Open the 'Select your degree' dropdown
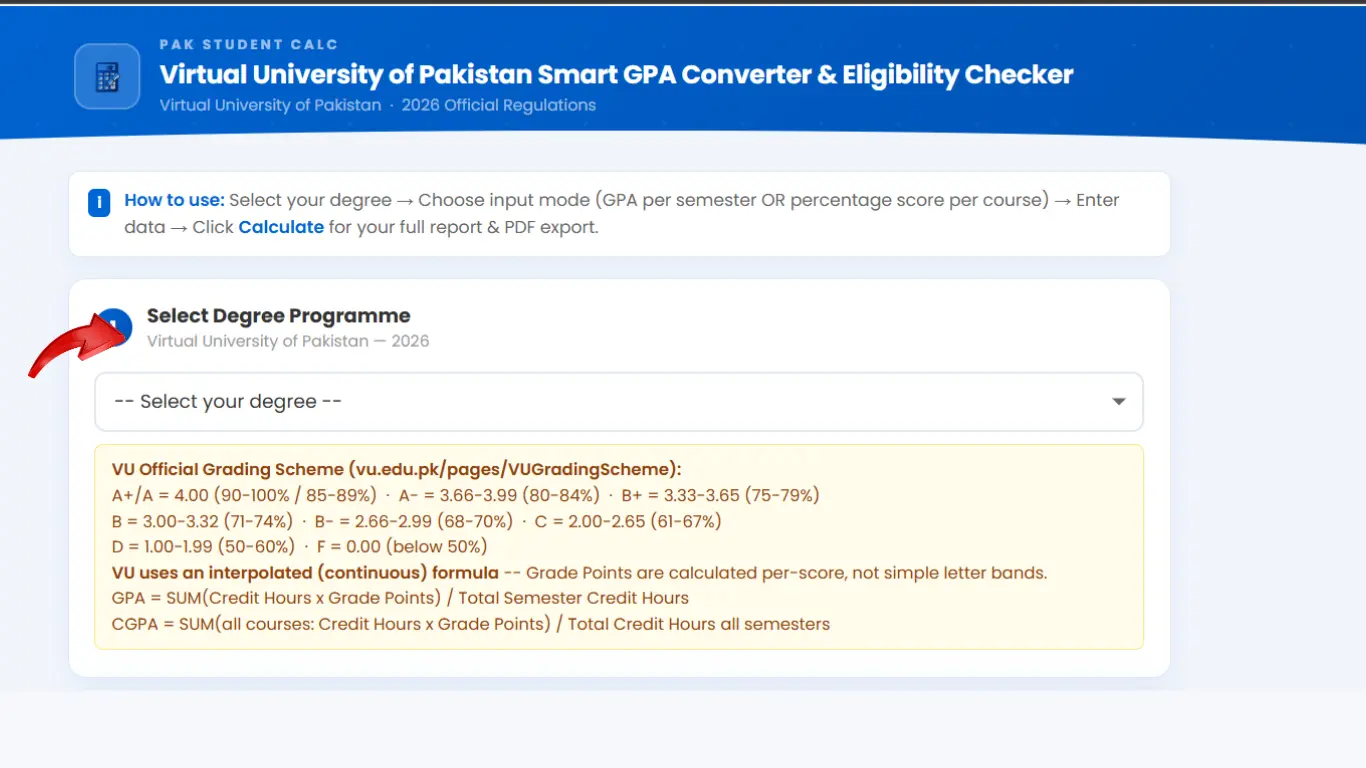This screenshot has width=1366, height=768. pos(618,401)
